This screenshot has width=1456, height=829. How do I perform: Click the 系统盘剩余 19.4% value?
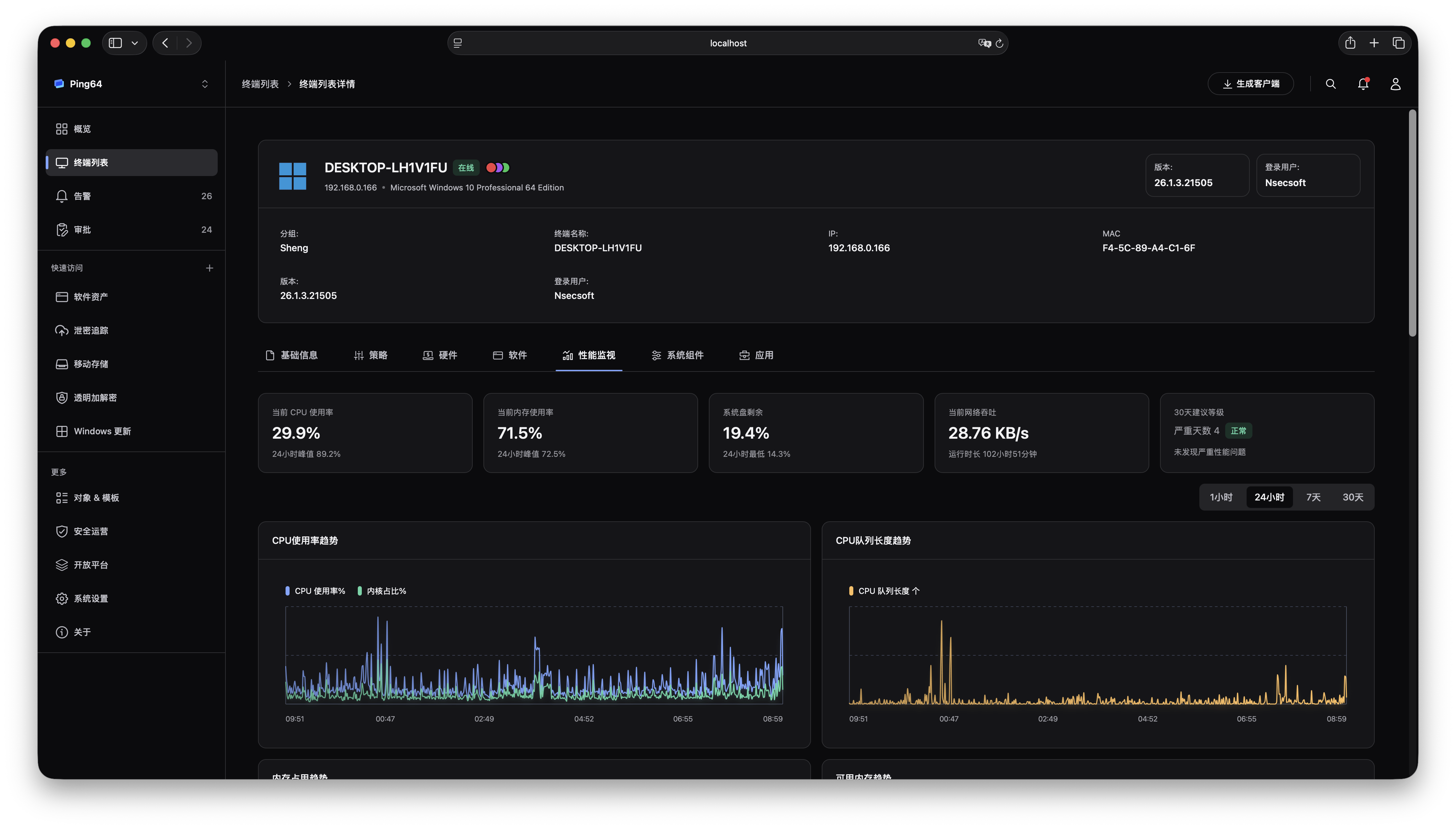point(746,433)
